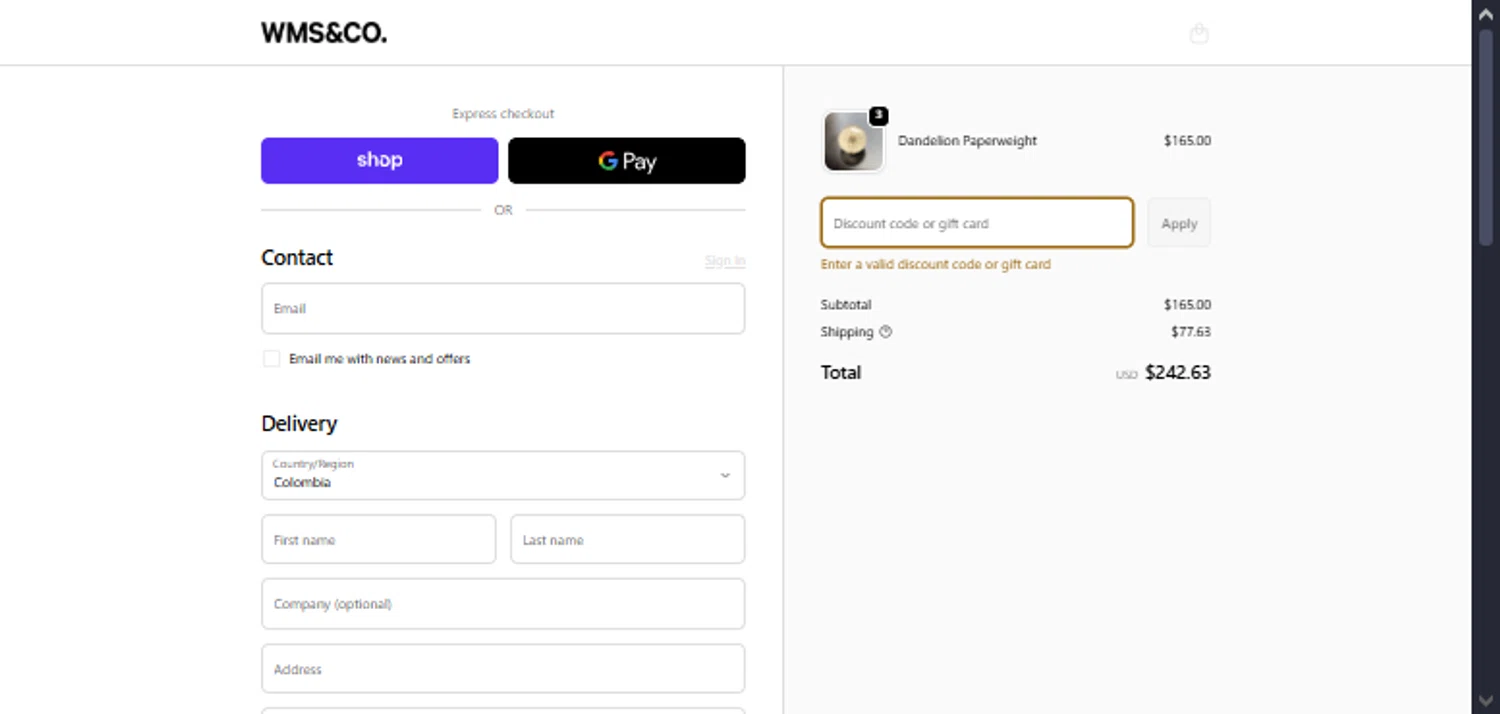The height and width of the screenshot is (714, 1500).
Task: Focus the Email input field
Action: (x=503, y=308)
